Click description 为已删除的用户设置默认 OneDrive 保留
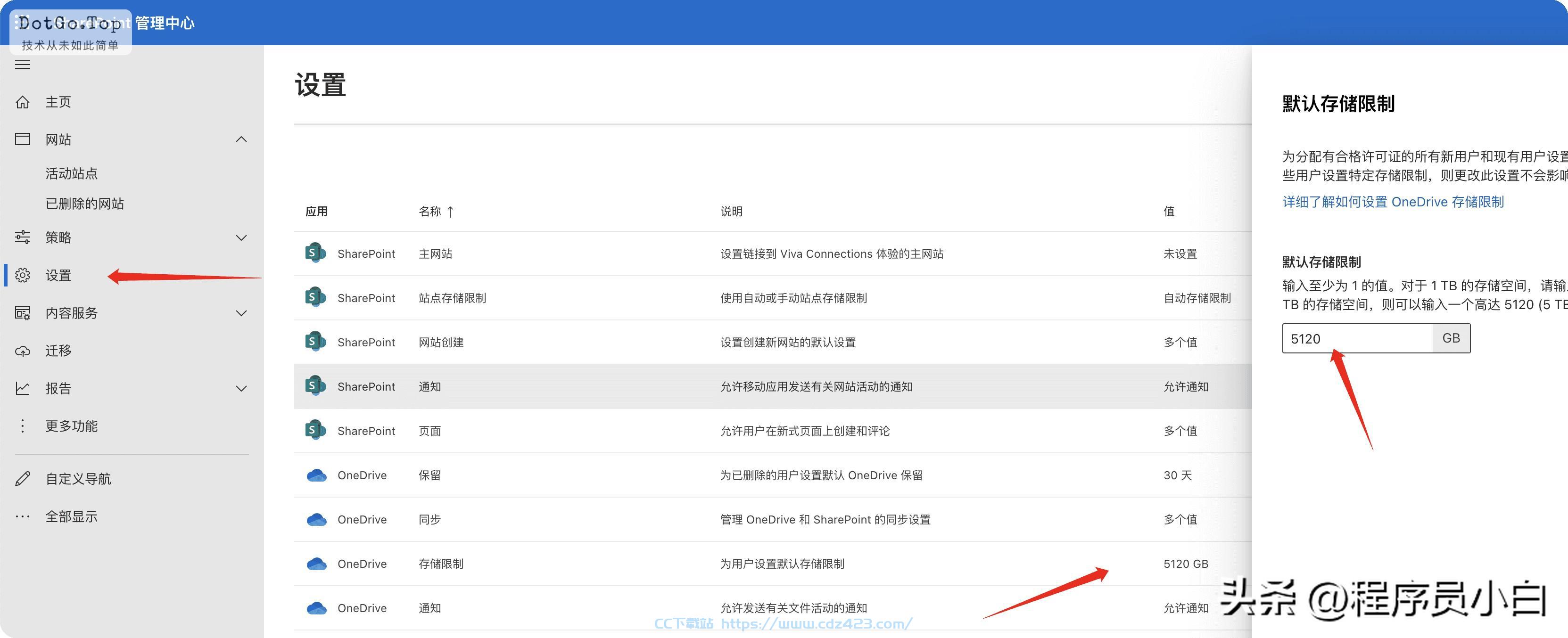Image resolution: width=1568 pixels, height=638 pixels. [821, 475]
